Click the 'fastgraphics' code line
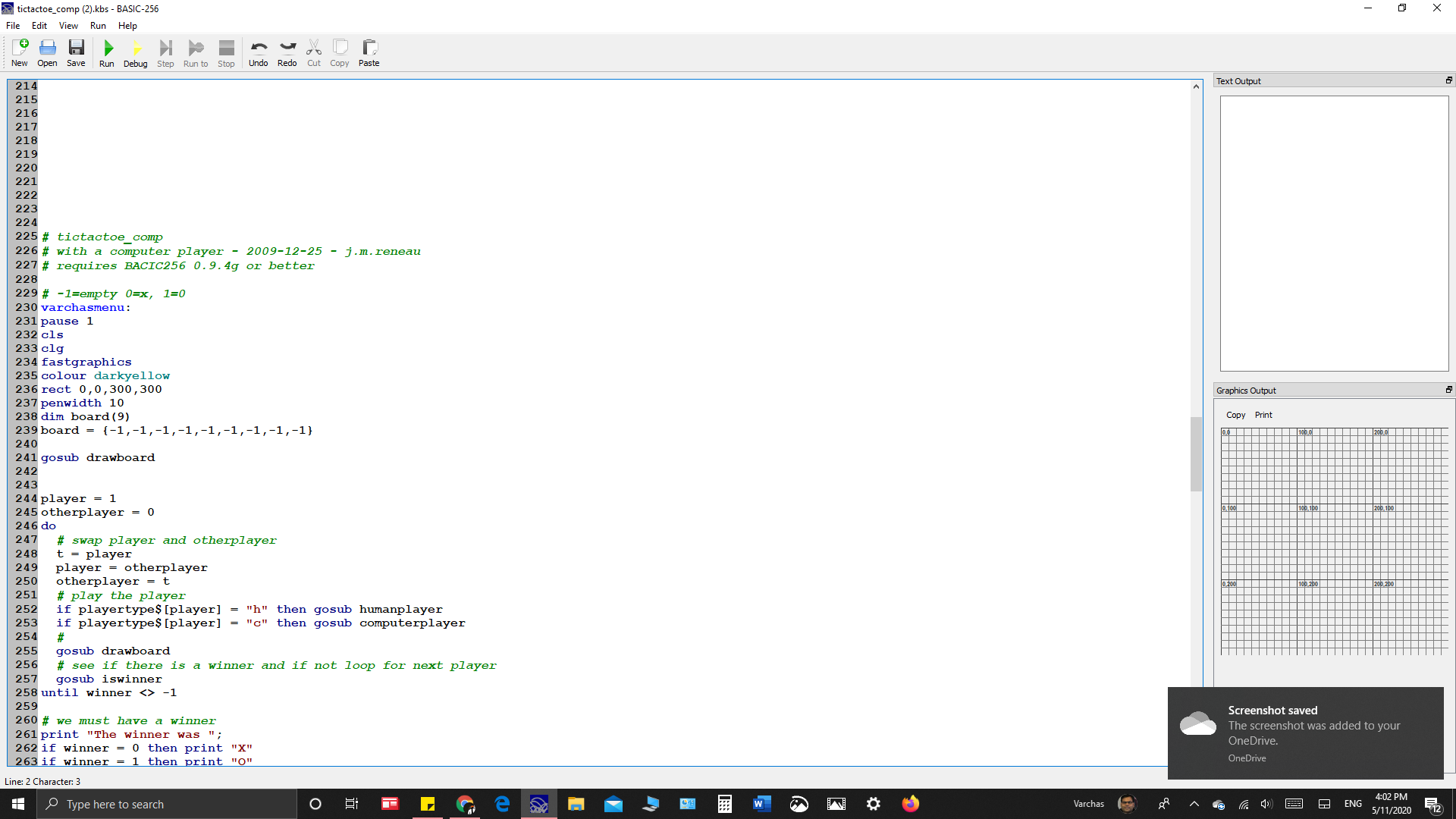The width and height of the screenshot is (1456, 819). 86,362
